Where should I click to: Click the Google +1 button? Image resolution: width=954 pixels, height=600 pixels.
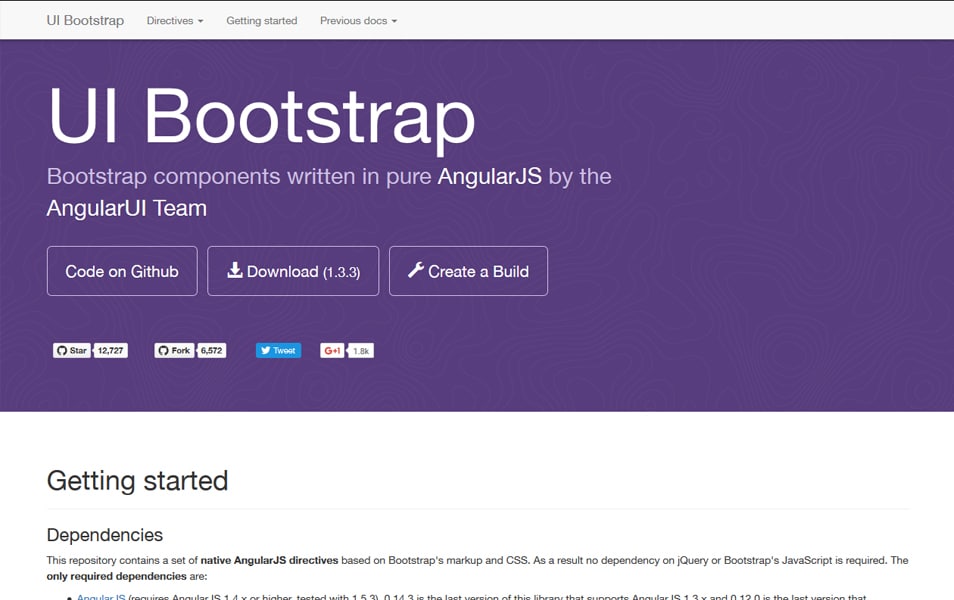click(332, 351)
